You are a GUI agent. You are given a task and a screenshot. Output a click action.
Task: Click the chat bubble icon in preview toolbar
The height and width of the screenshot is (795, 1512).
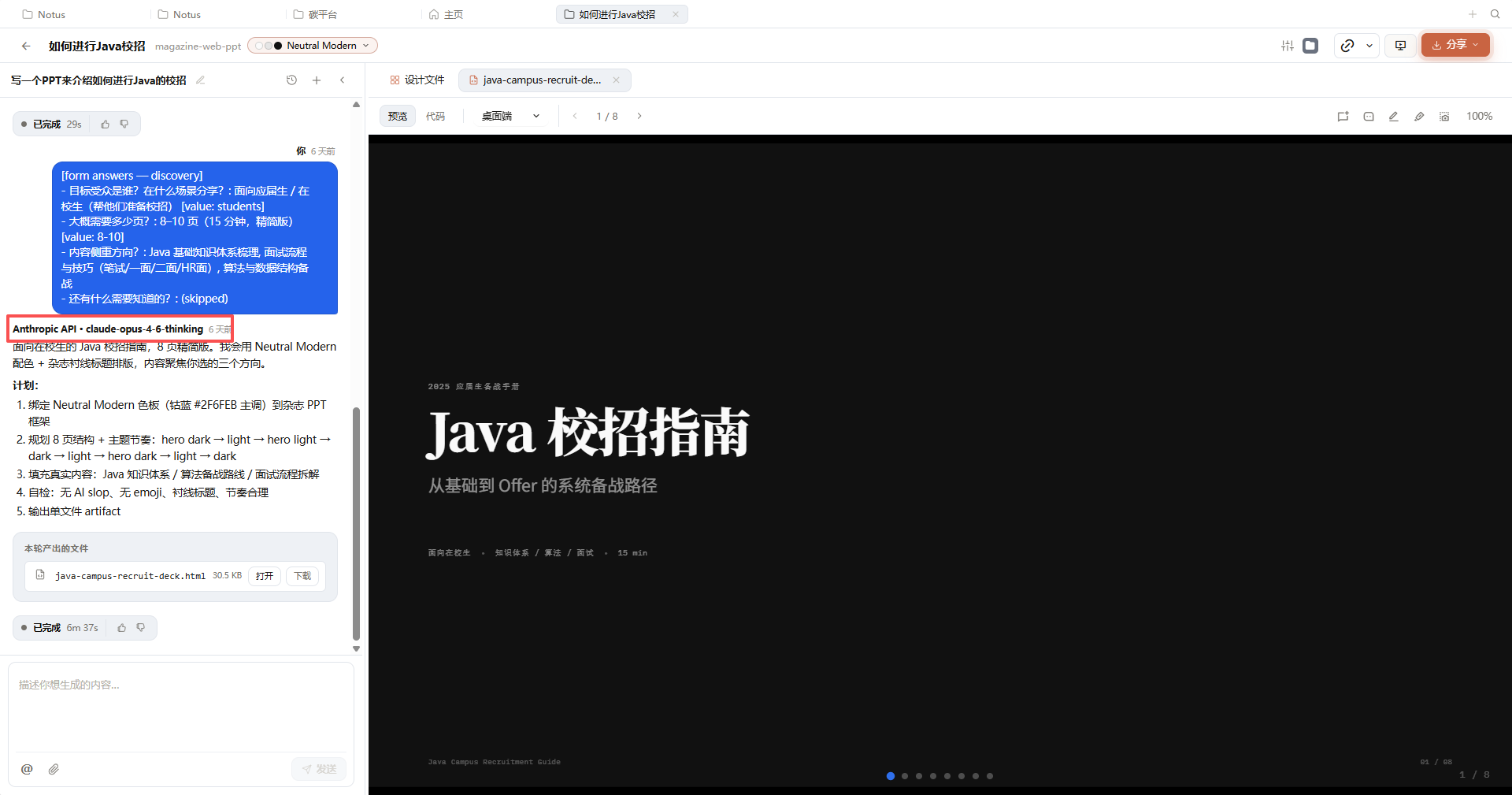point(1369,117)
